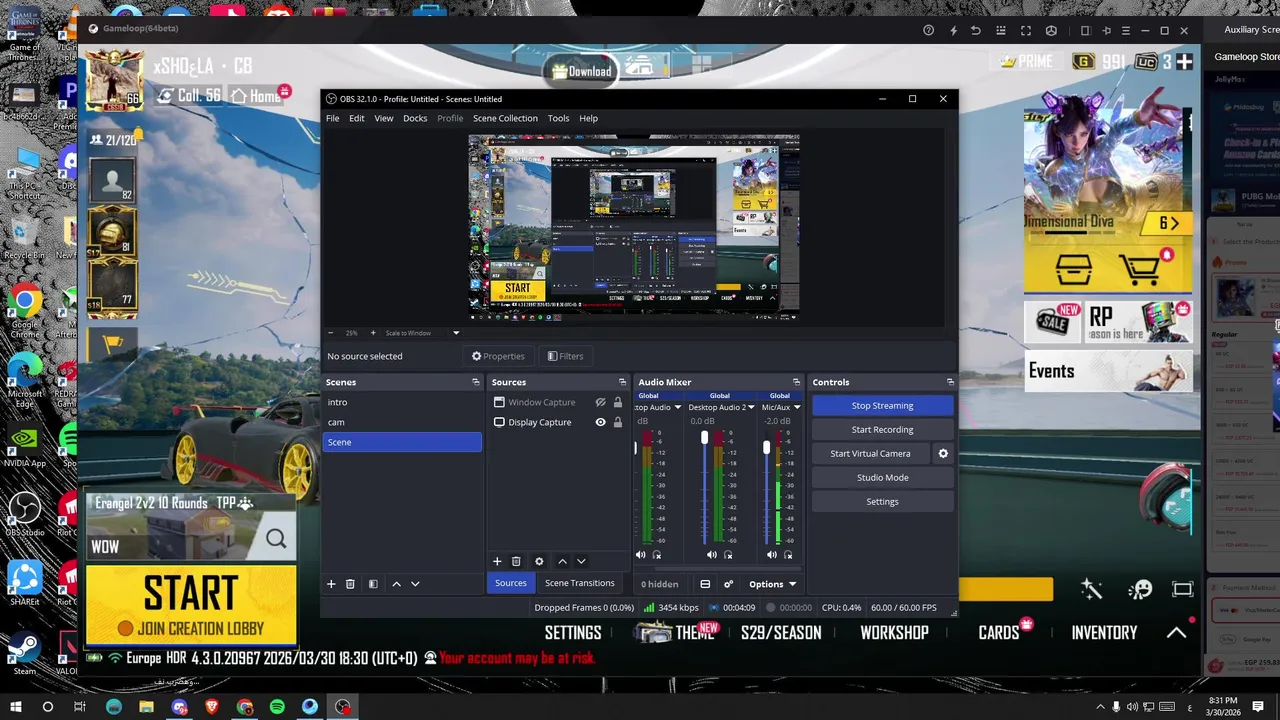1280x720 pixels.
Task: Pop out the Audio Mixer dock
Action: (796, 382)
